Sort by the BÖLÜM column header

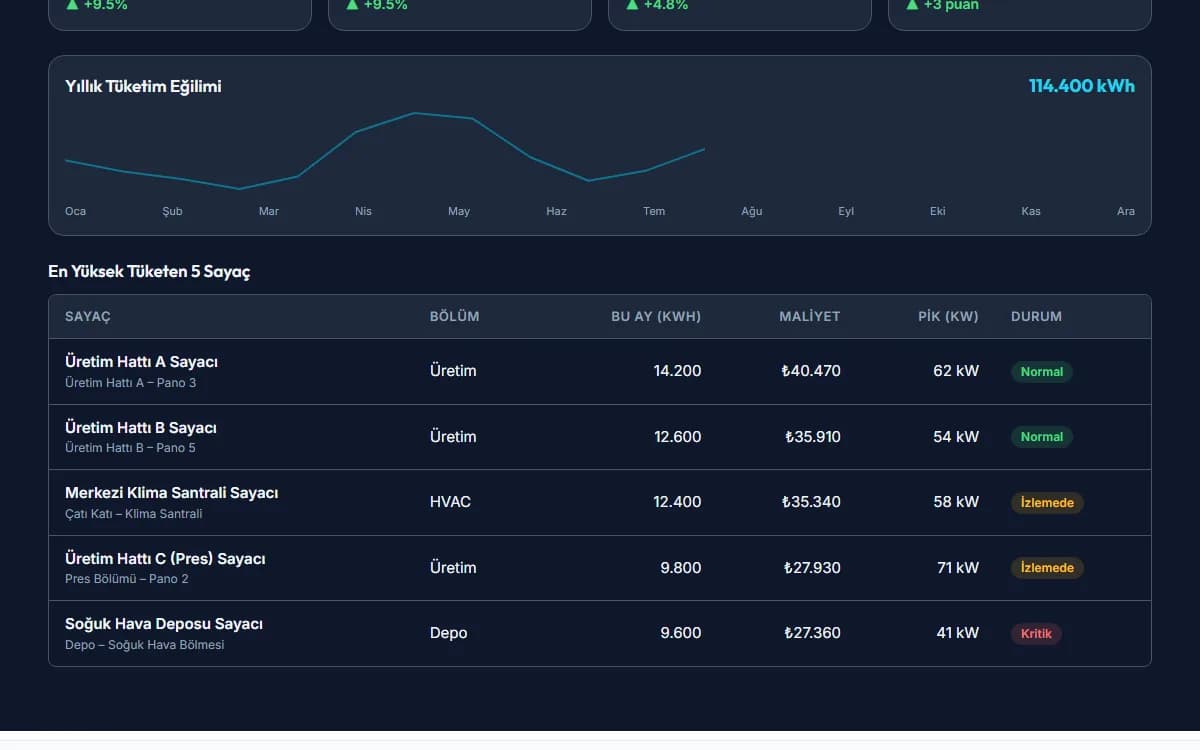click(455, 317)
